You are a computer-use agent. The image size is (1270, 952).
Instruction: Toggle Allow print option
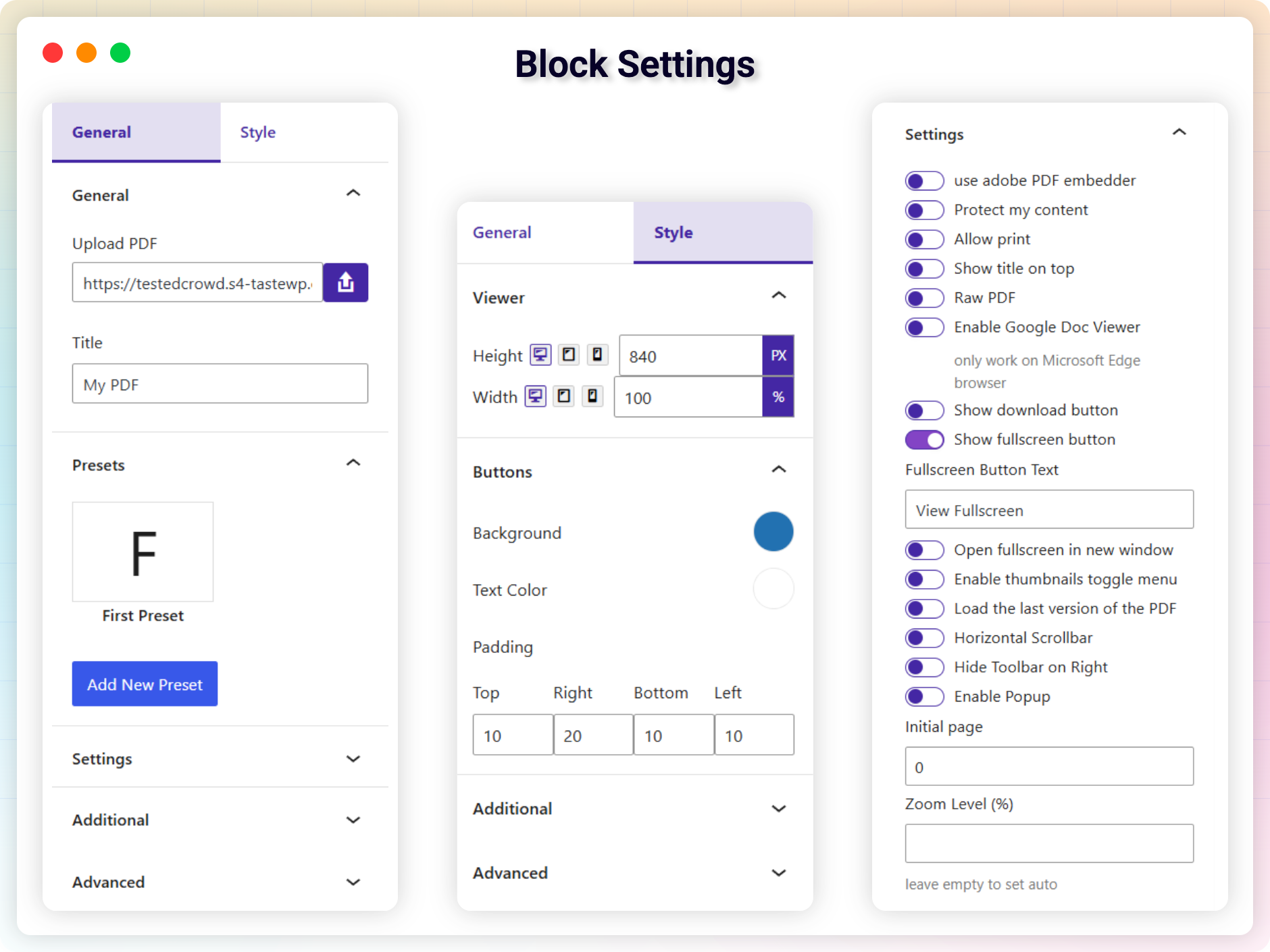[x=924, y=240]
